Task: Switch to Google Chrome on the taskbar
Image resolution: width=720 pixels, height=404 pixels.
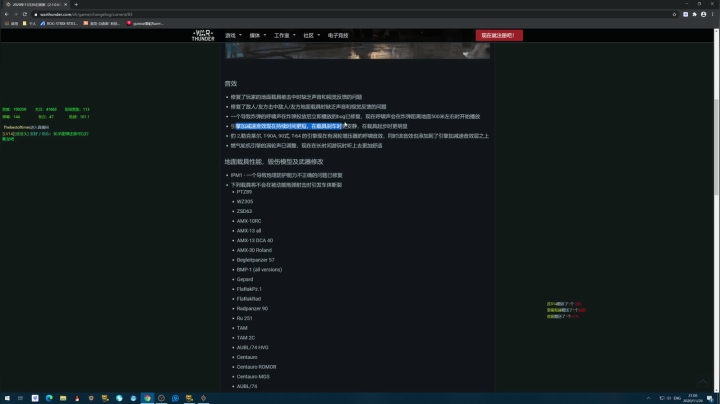Action: pyautogui.click(x=147, y=398)
